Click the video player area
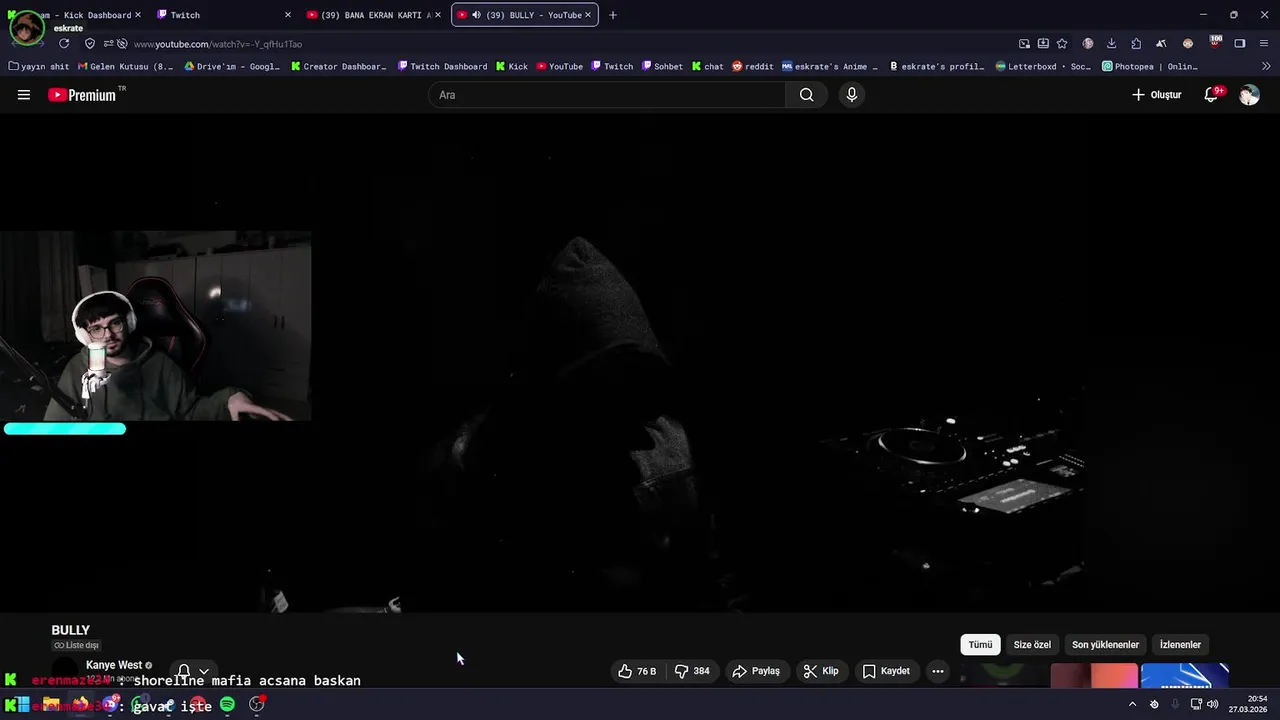 [640, 362]
